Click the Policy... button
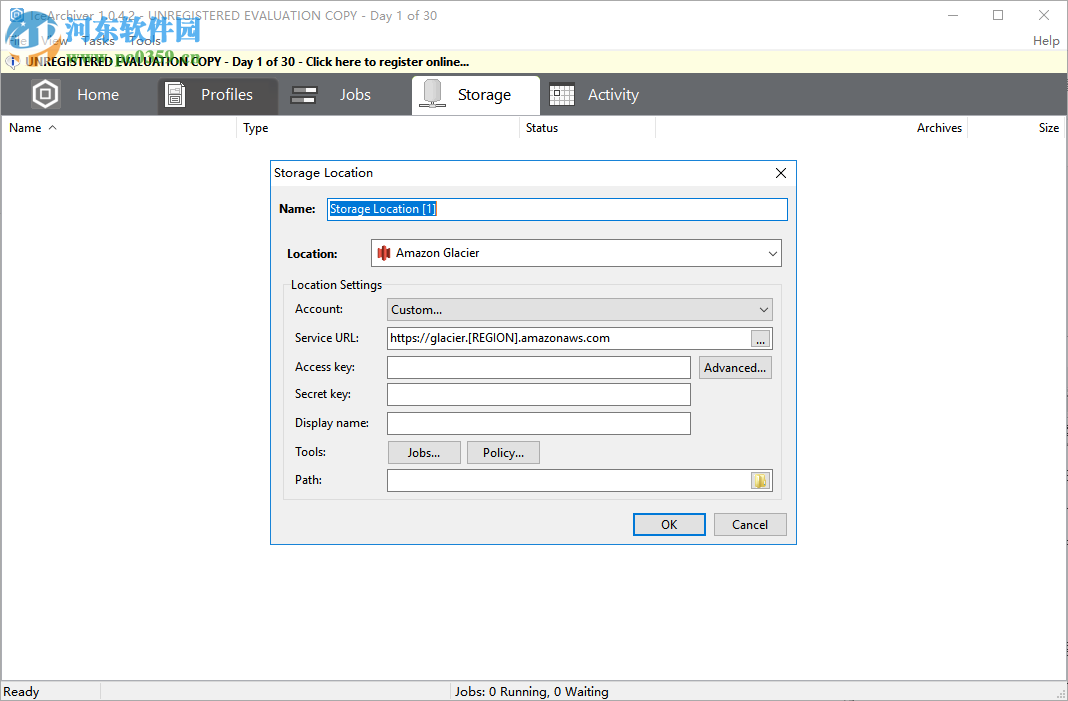The width and height of the screenshot is (1068, 701). (x=503, y=452)
